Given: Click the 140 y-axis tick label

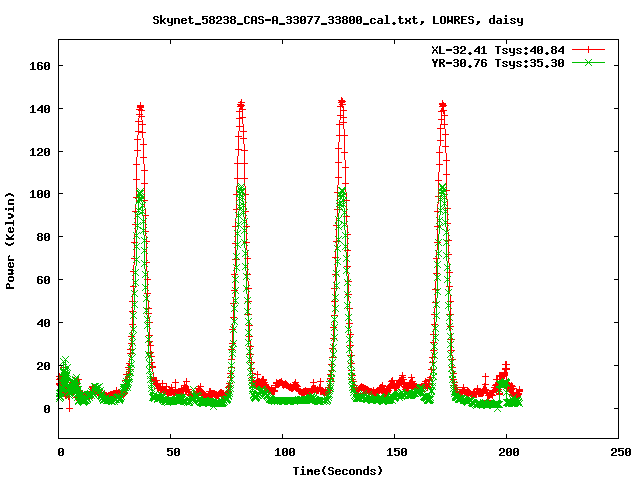Looking at the screenshot, I should click(x=40, y=109).
